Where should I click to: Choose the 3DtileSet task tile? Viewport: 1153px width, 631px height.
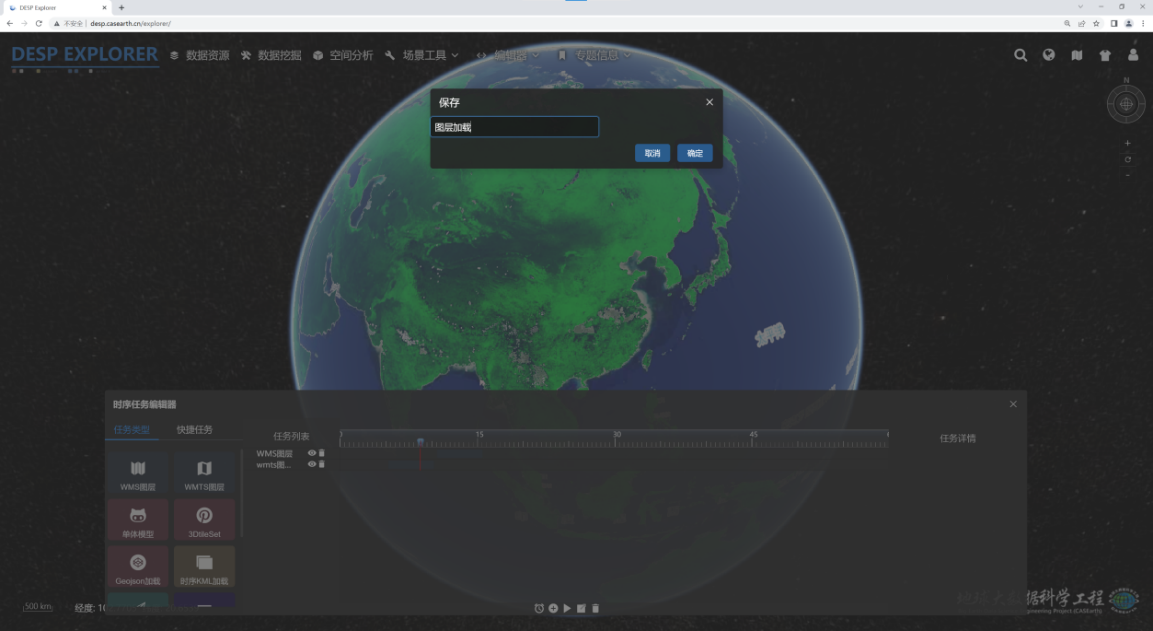click(204, 521)
